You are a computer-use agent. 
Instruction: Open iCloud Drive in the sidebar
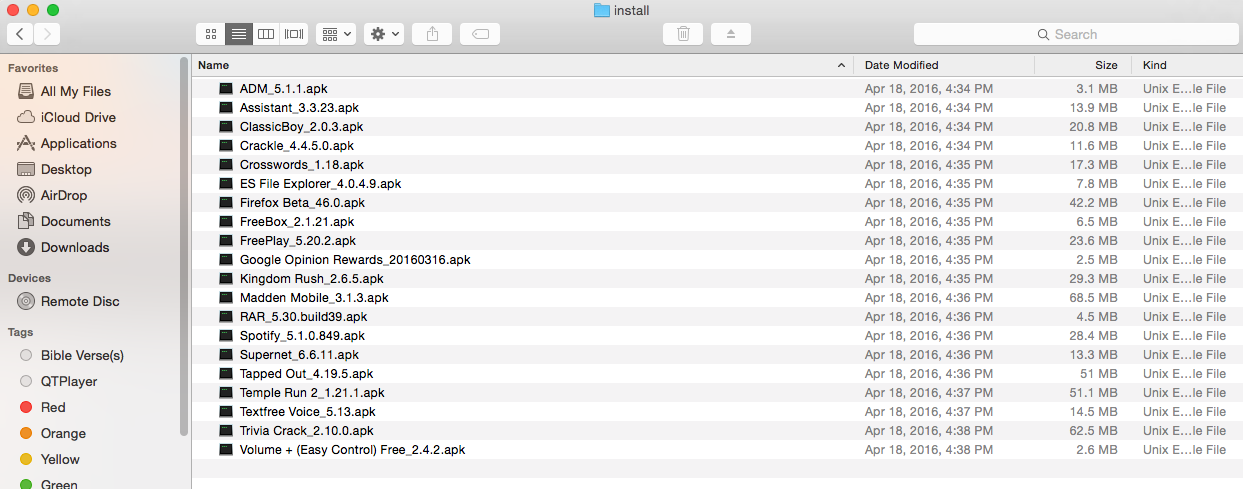tap(78, 117)
